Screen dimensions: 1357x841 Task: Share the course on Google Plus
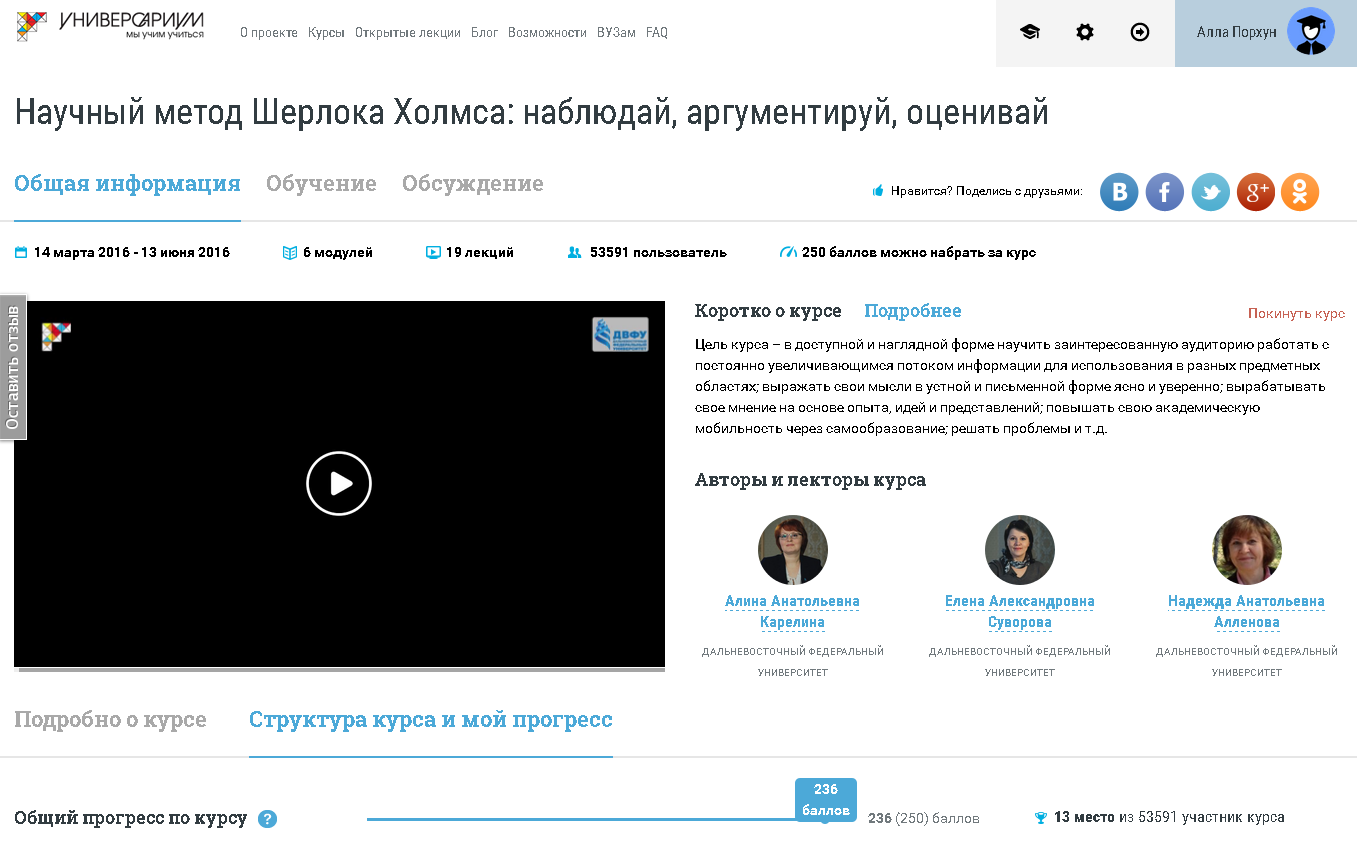[x=1255, y=192]
